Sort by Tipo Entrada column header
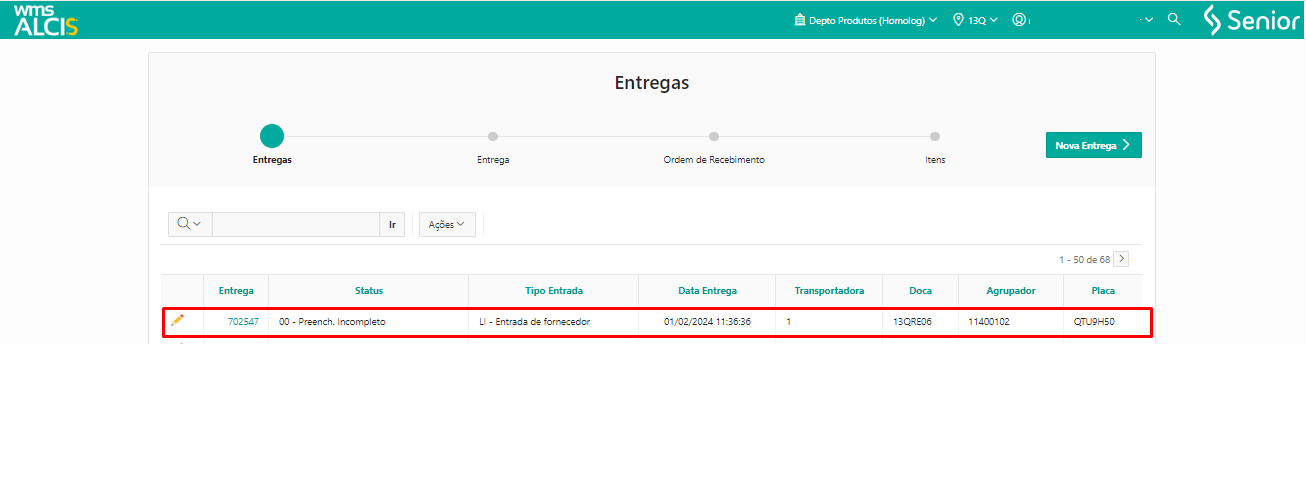1306x482 pixels. point(554,291)
